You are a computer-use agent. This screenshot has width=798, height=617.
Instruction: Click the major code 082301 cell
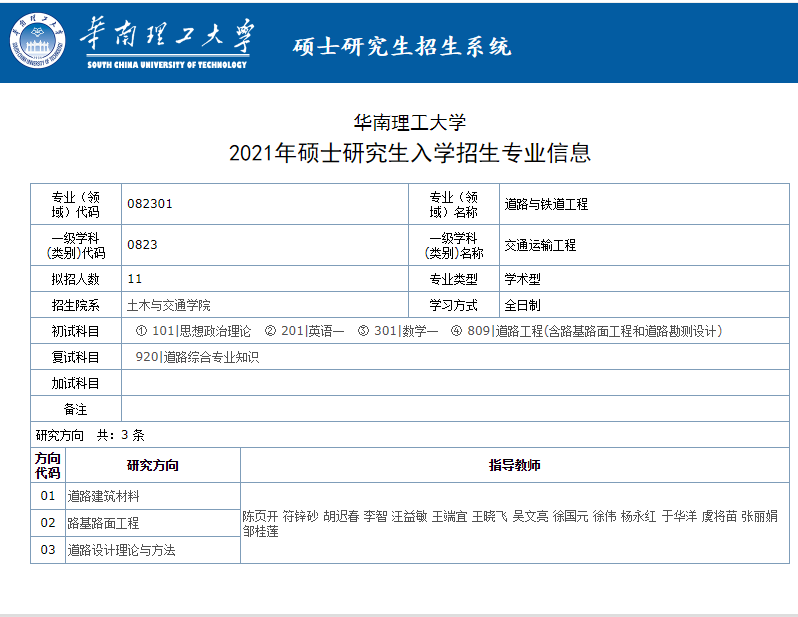150,204
